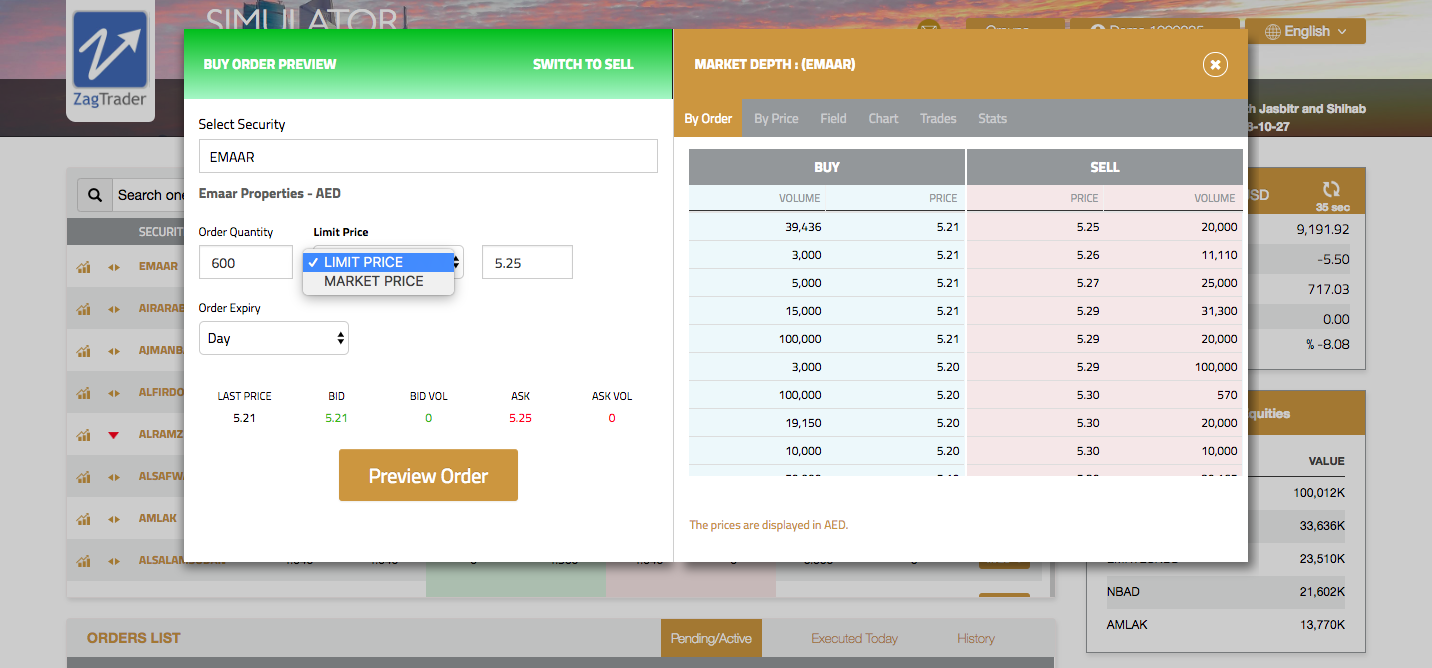Open the Chart tab in Market Depth

tap(883, 118)
